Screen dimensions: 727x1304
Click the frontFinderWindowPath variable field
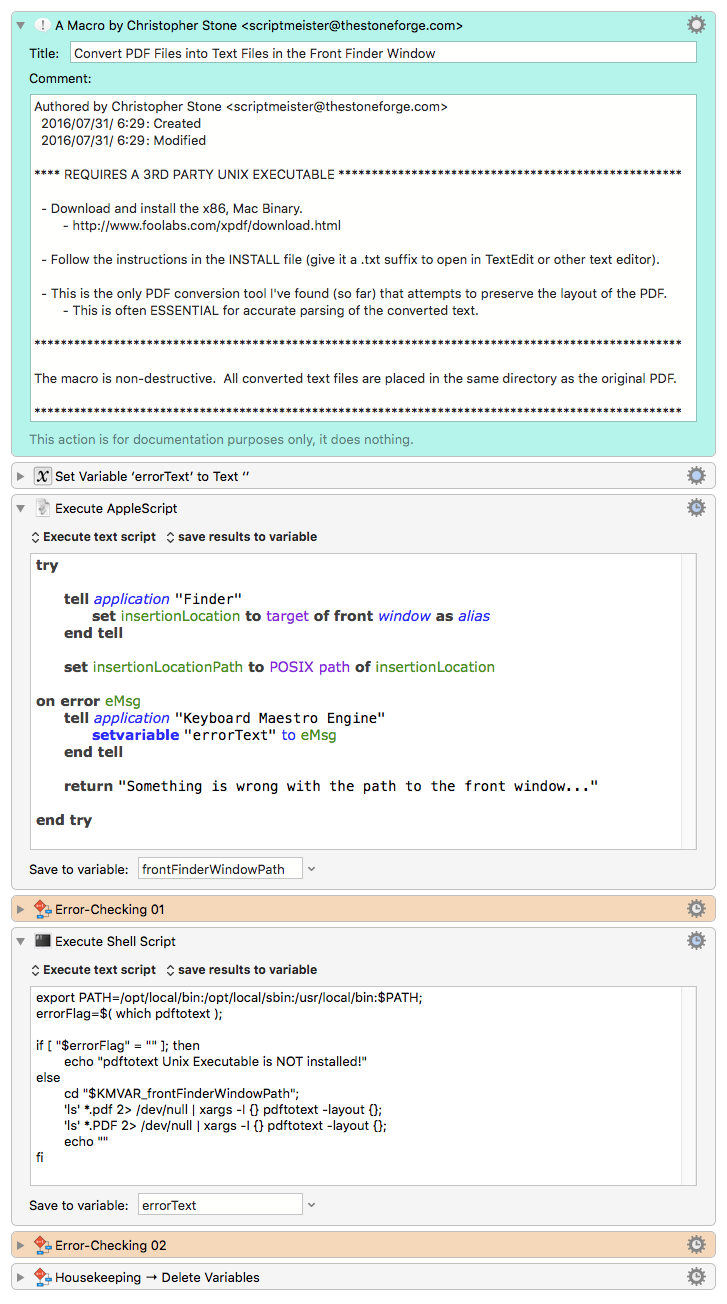219,869
